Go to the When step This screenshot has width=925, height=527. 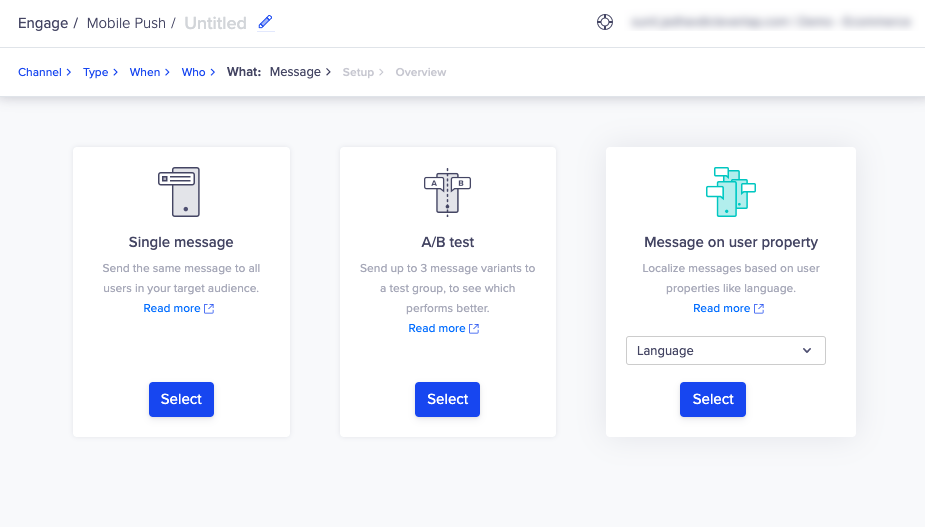[145, 72]
